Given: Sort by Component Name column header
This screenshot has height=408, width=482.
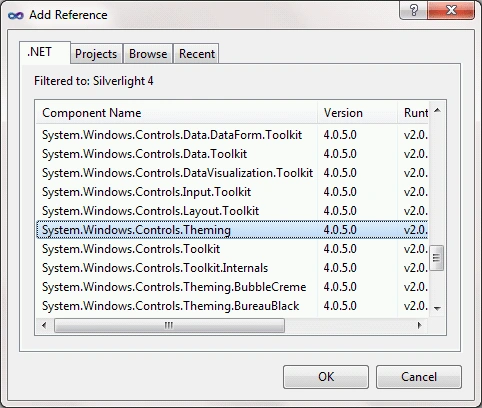Looking at the screenshot, I should click(x=177, y=113).
